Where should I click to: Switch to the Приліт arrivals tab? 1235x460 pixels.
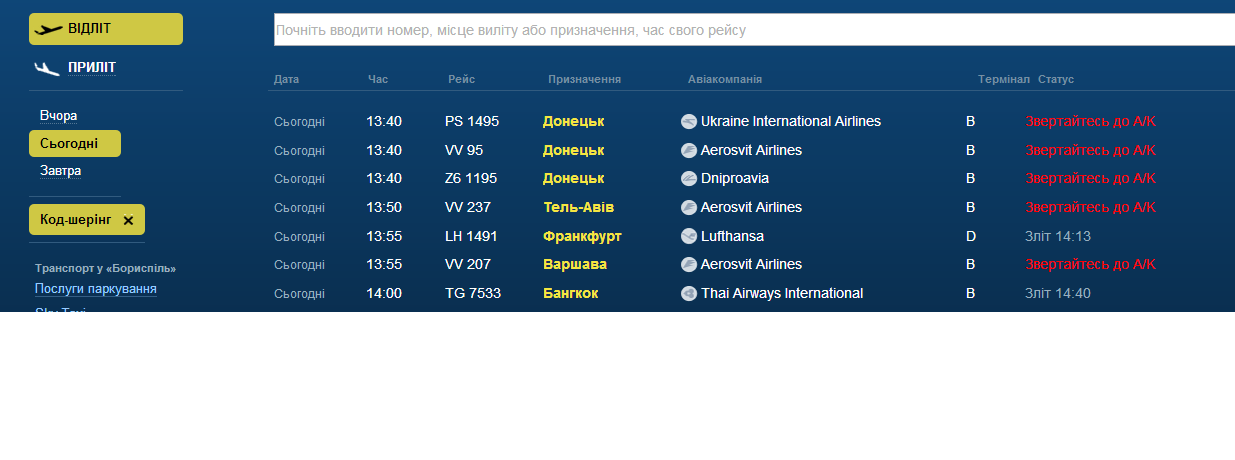92,68
